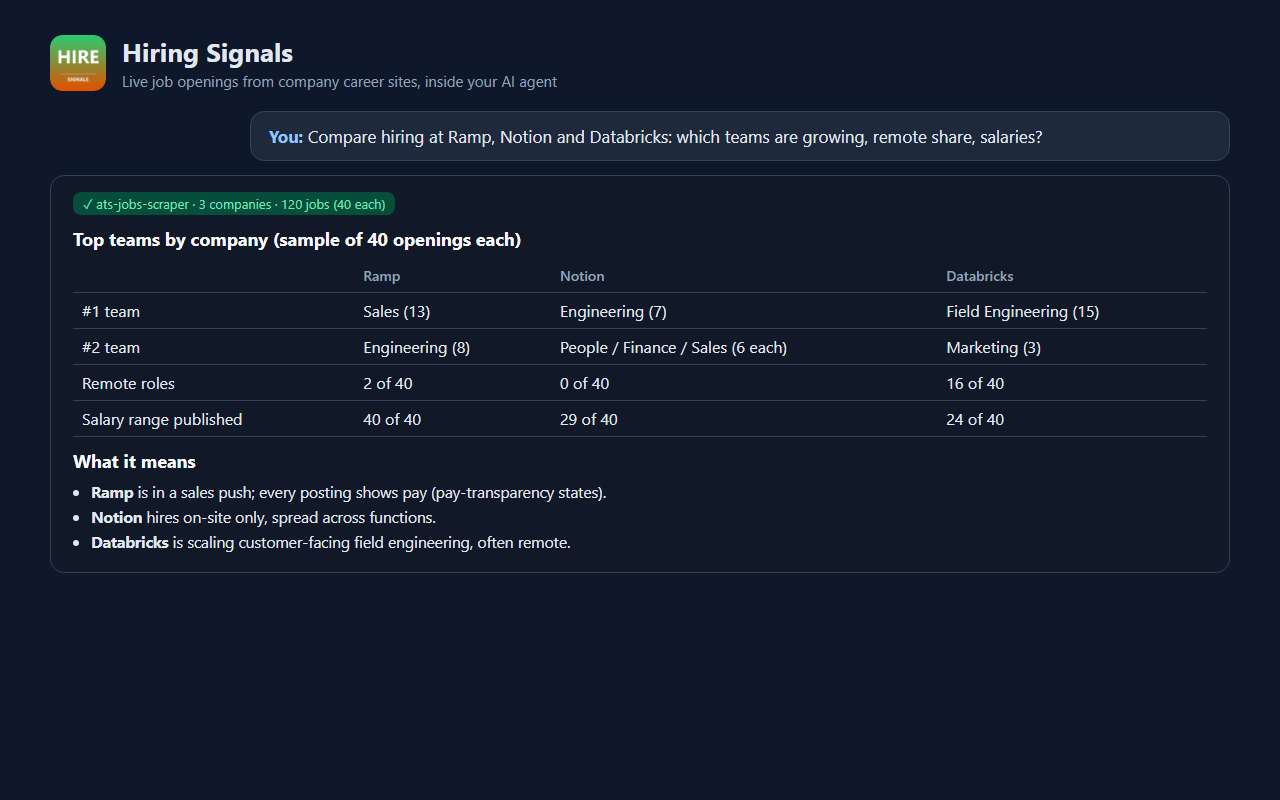
Task: Select the Databricks field engineering bullet
Action: (331, 543)
